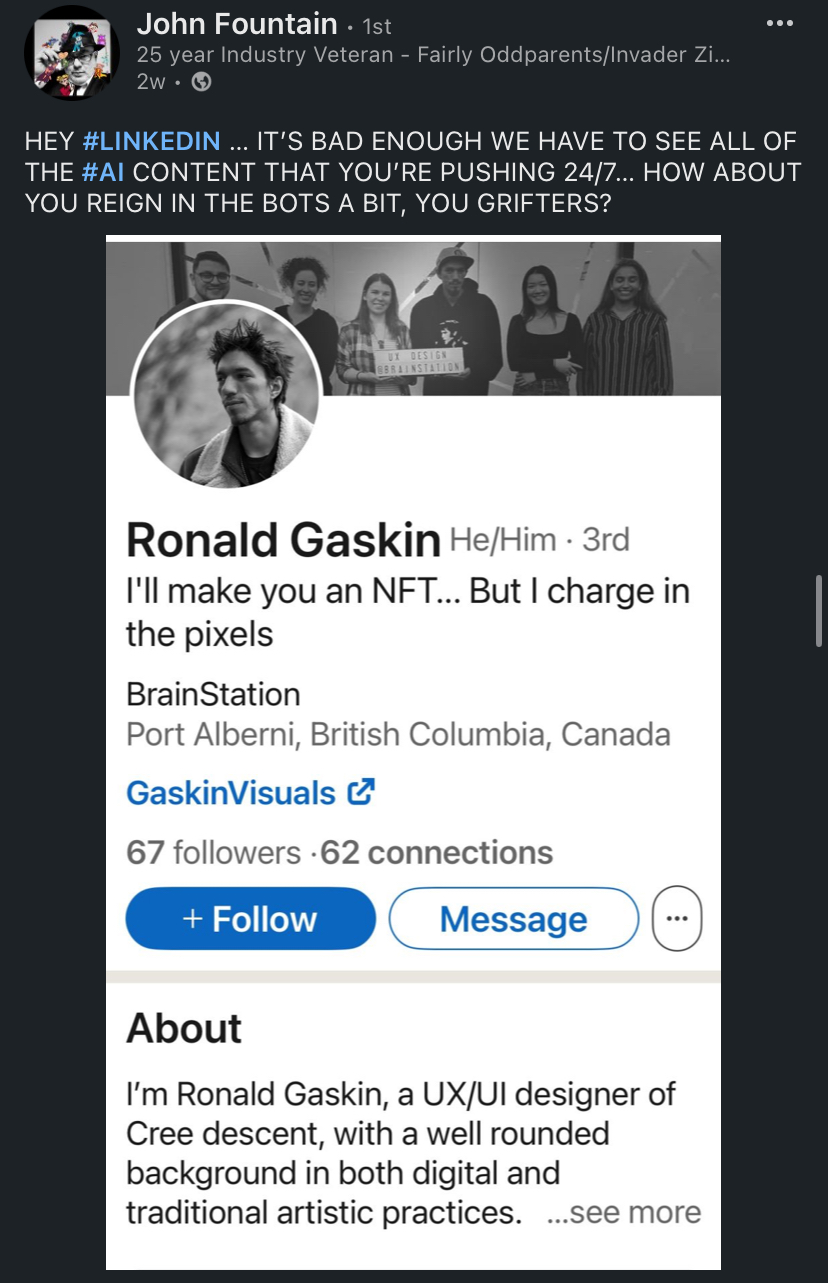View the 67 followers count
828x1283 pixels.
coord(213,852)
